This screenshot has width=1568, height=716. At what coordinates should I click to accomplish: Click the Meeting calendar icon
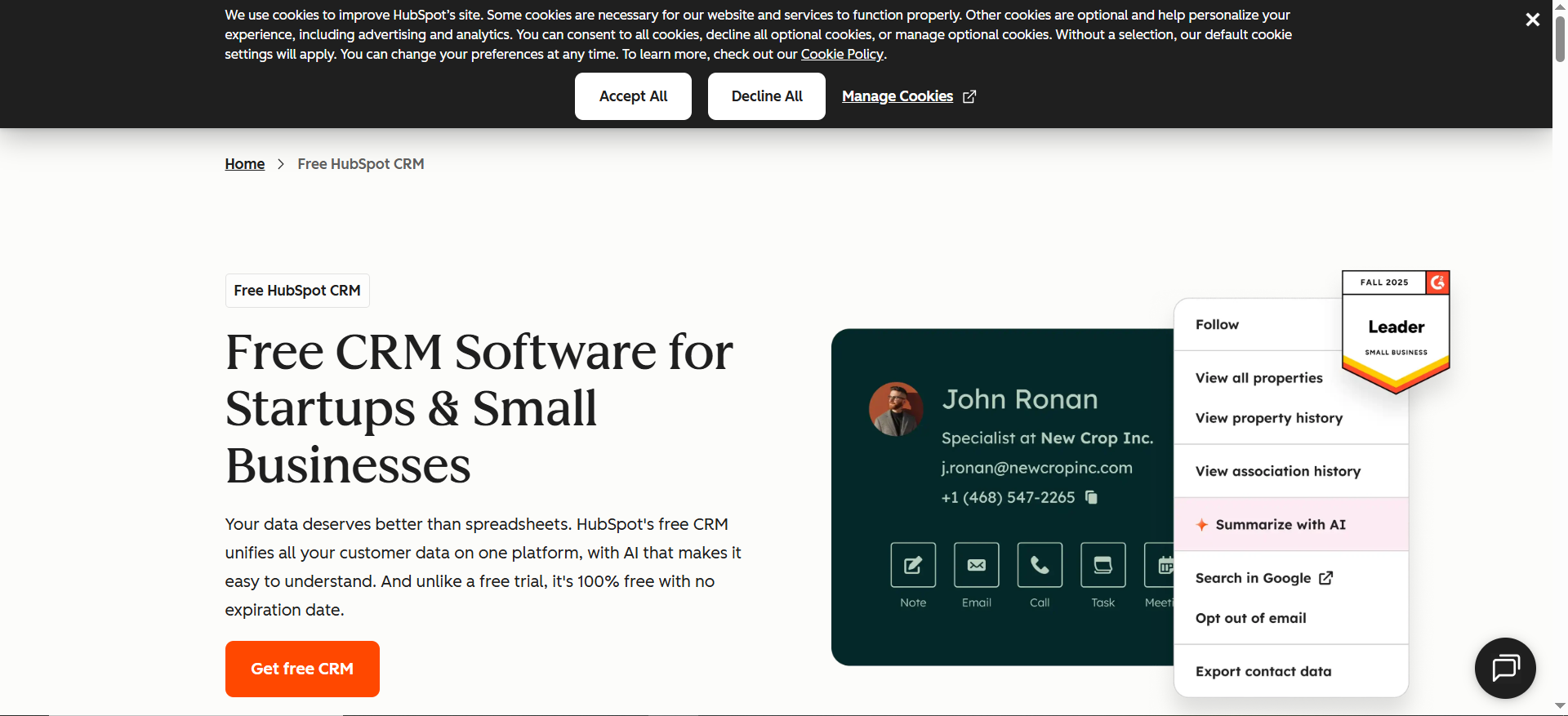pos(1160,565)
